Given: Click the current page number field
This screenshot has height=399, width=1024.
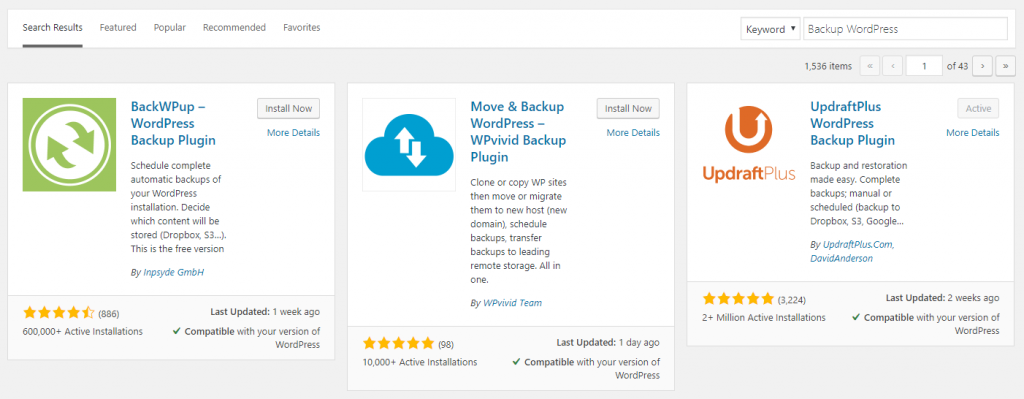Looking at the screenshot, I should click(x=924, y=65).
